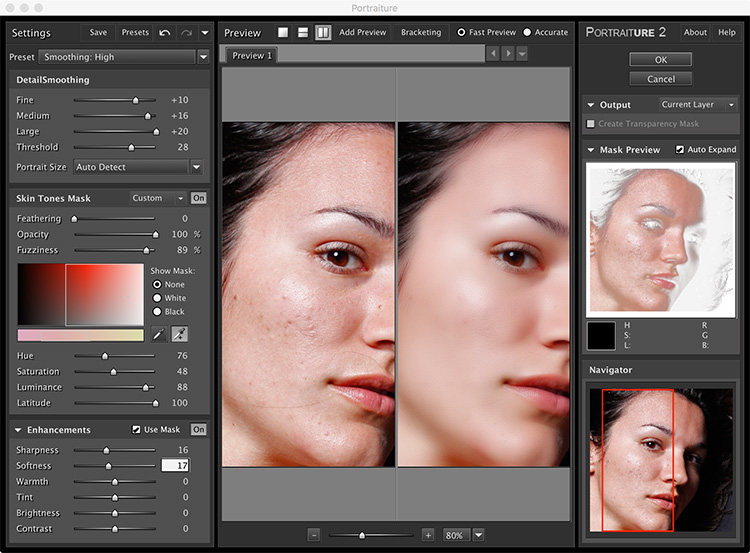Collapse the Output section triangle

tap(591, 105)
